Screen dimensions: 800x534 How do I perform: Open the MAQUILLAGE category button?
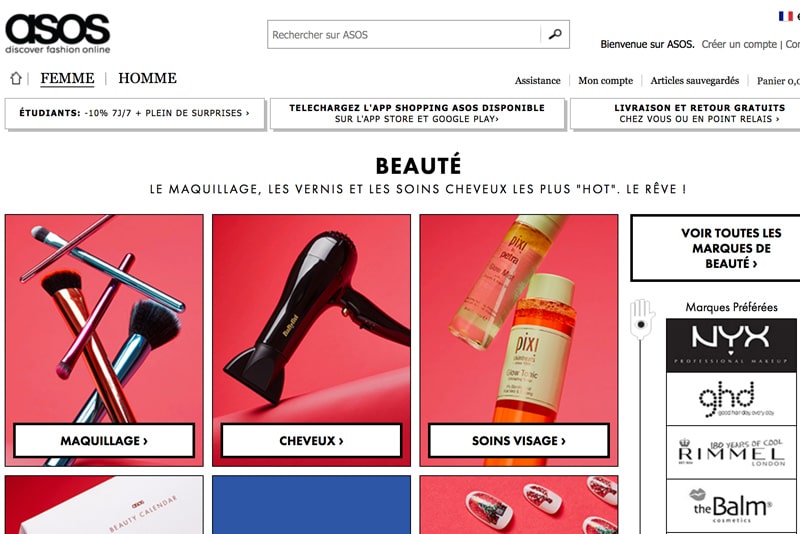(x=104, y=441)
